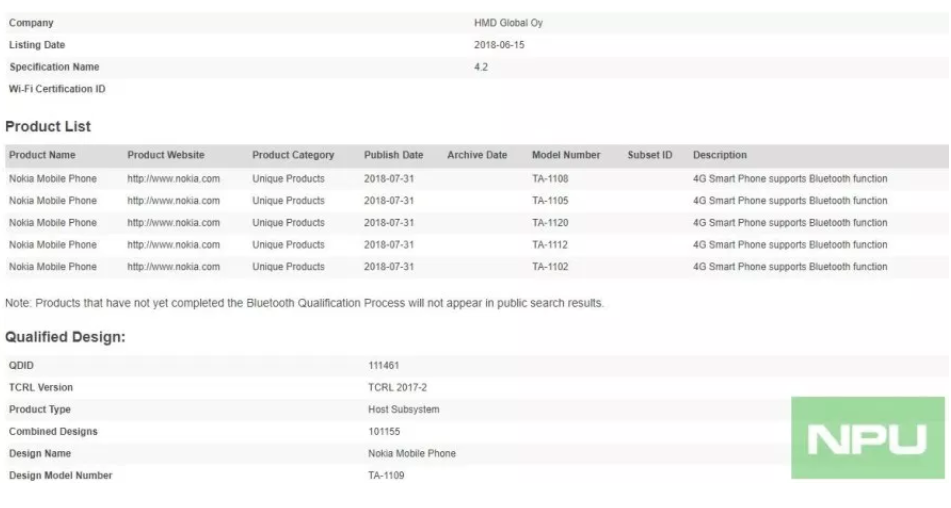Image resolution: width=951 pixels, height=508 pixels.
Task: Click the listing date value 2018-06-15
Action: coord(499,45)
